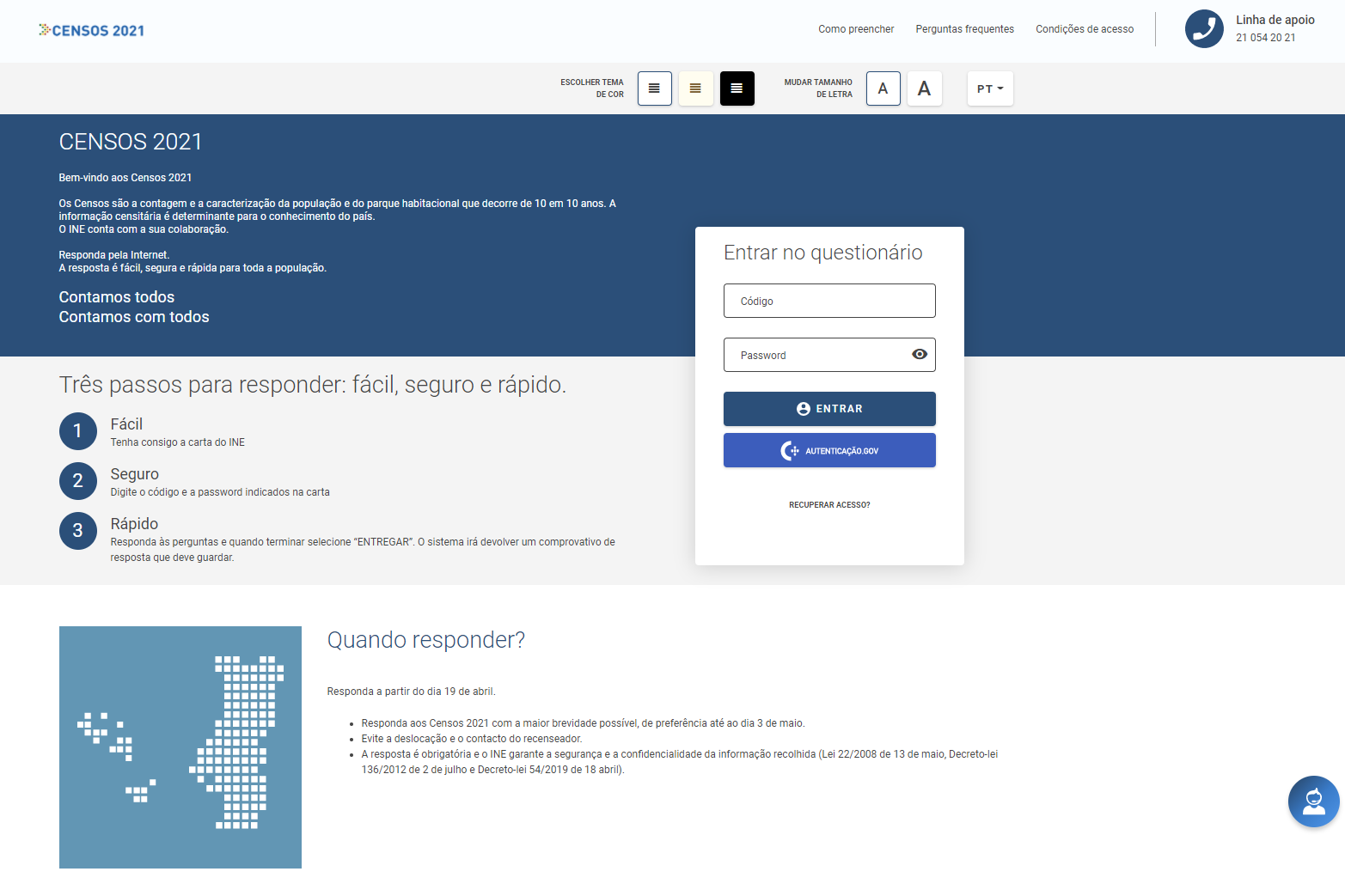Open Como preencher menu item
This screenshot has height=896, width=1345.
click(855, 29)
